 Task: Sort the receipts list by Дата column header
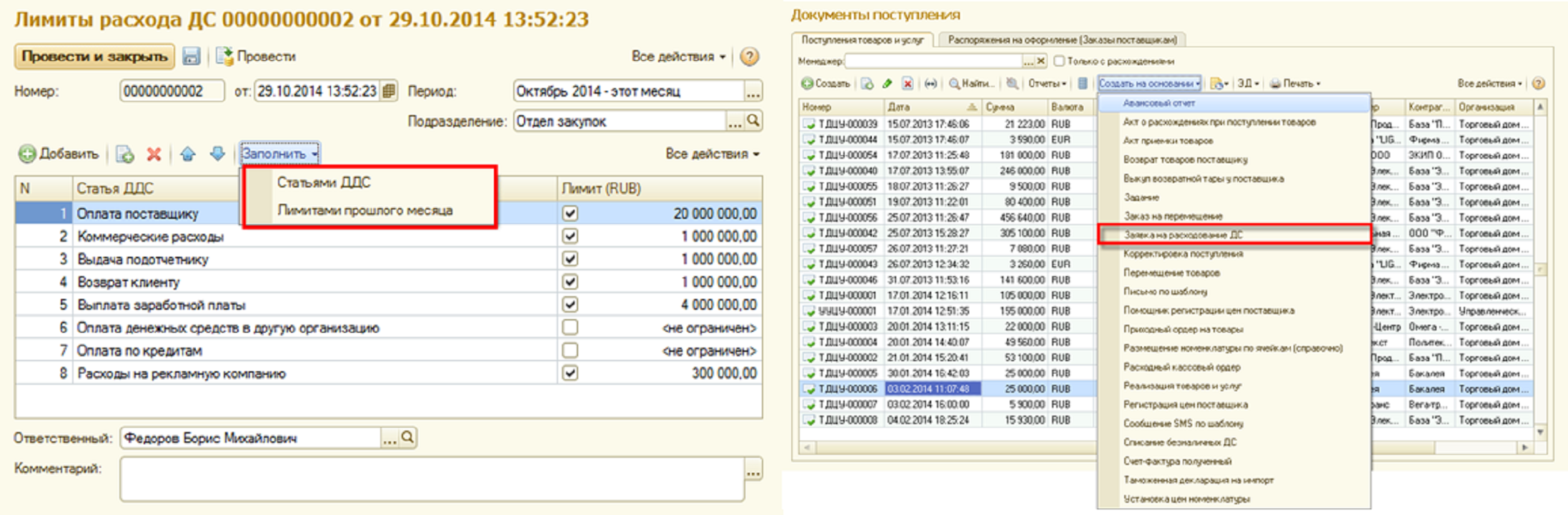click(x=932, y=107)
